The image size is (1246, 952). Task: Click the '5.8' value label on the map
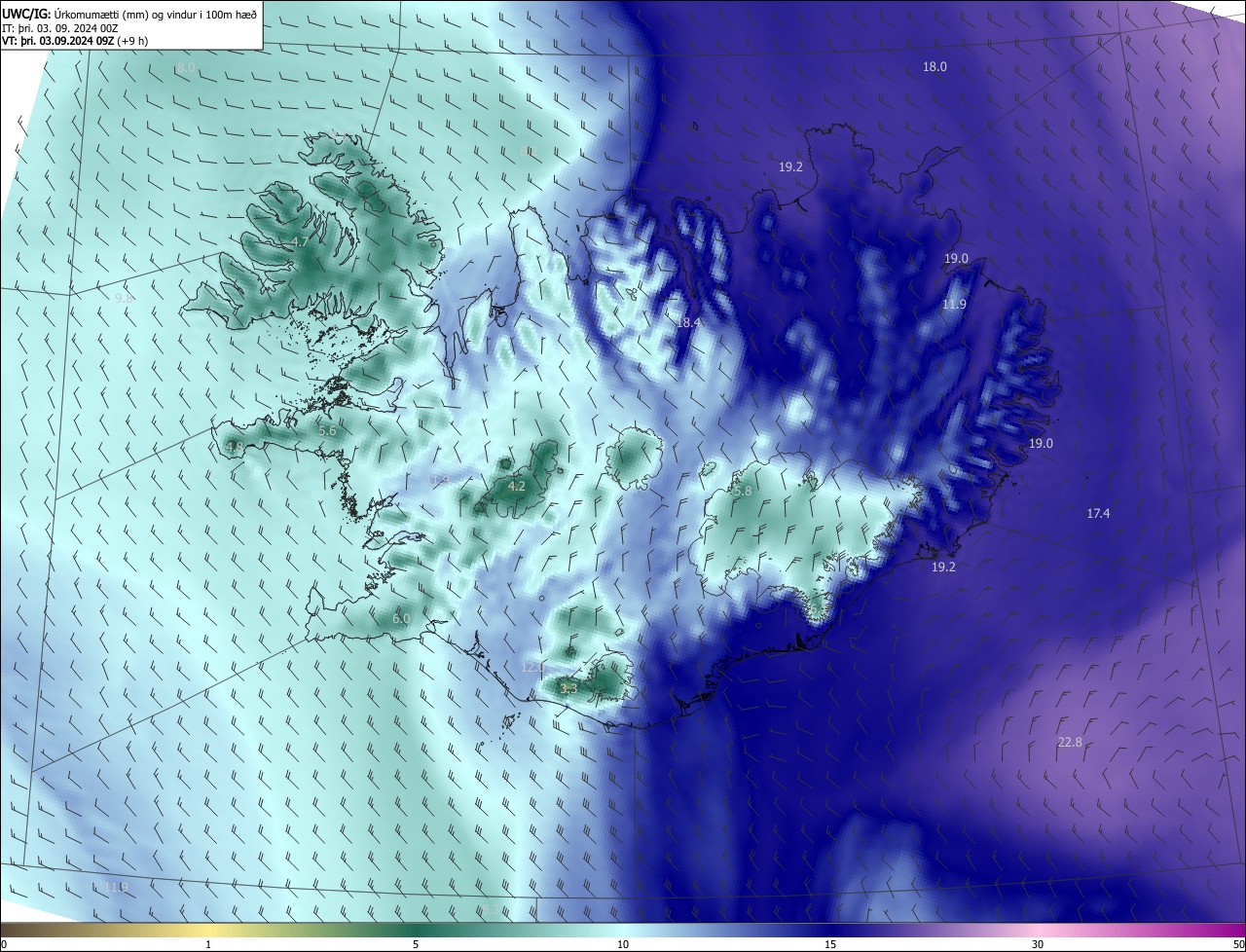pyautogui.click(x=743, y=492)
